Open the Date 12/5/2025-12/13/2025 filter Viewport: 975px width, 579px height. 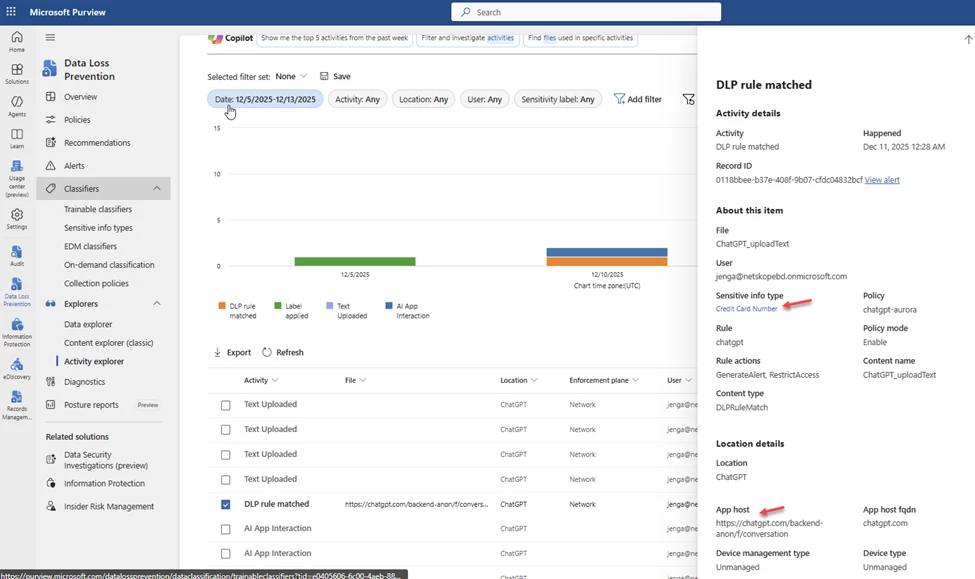point(265,99)
